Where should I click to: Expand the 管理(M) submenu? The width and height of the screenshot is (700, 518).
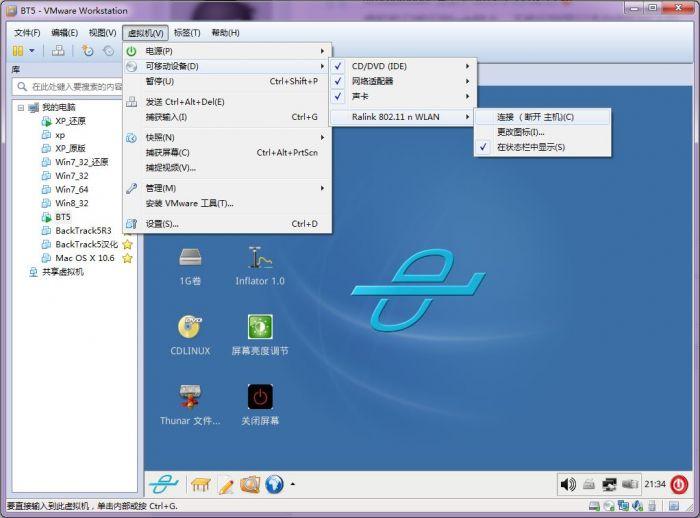coord(227,188)
